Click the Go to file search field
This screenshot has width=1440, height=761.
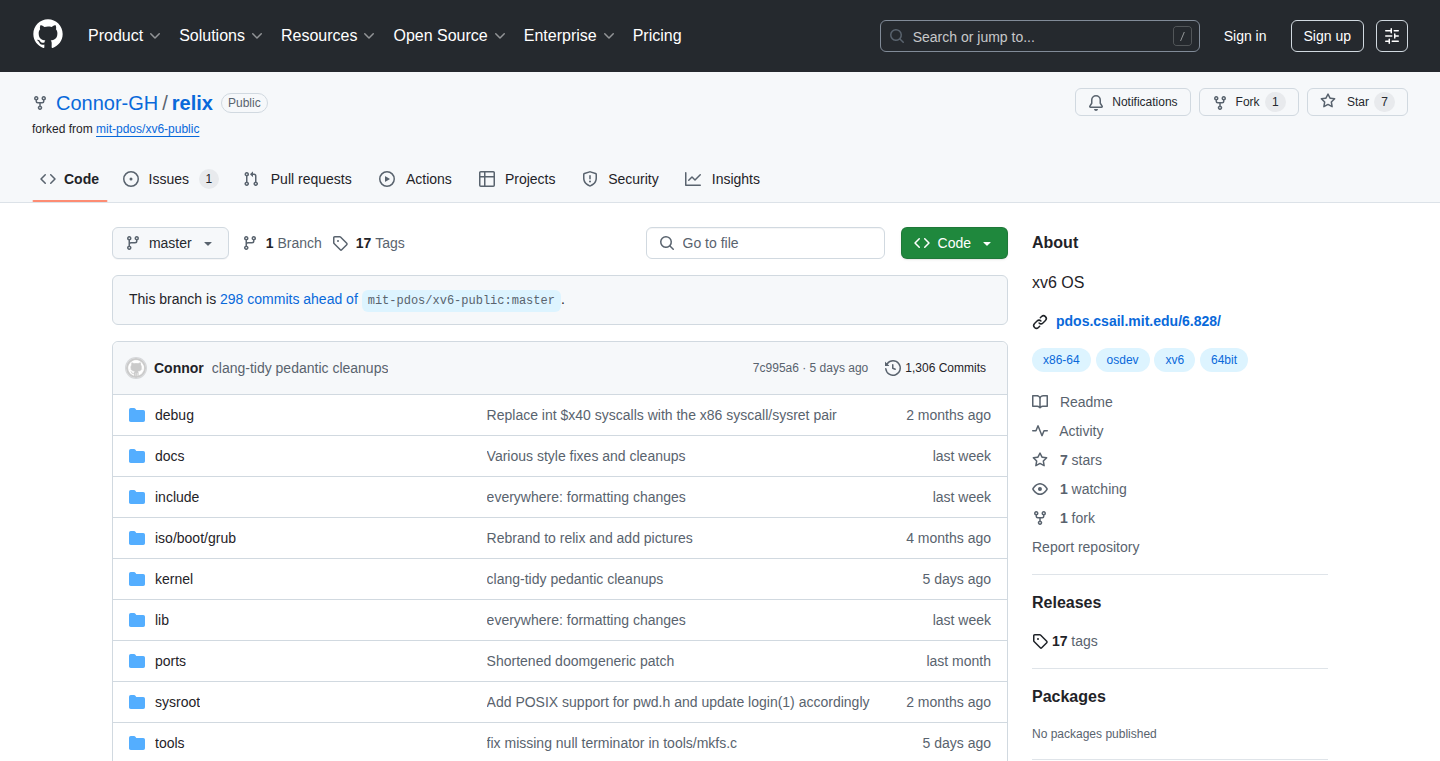[765, 243]
